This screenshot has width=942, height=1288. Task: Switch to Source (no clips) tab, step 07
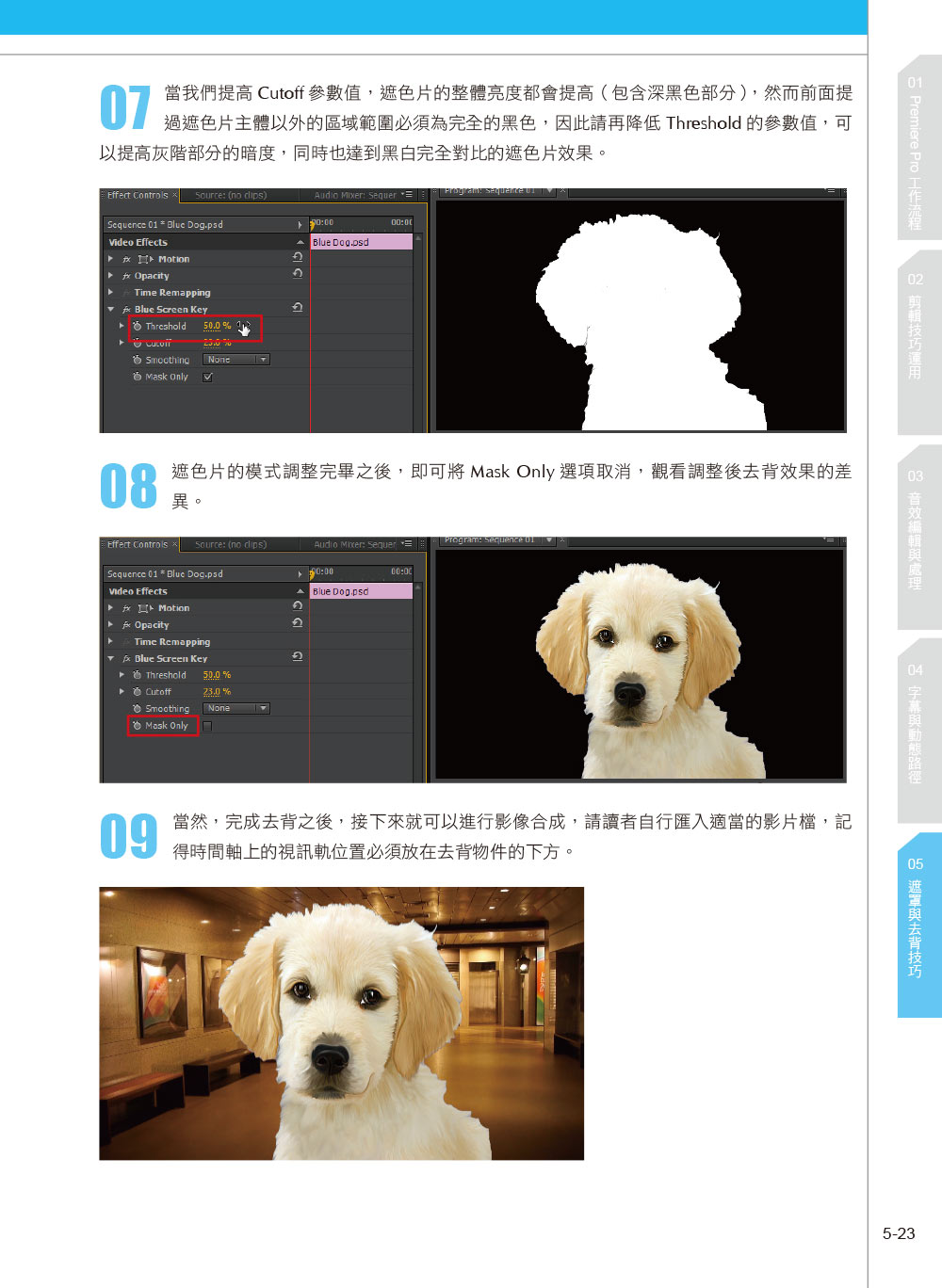231,196
